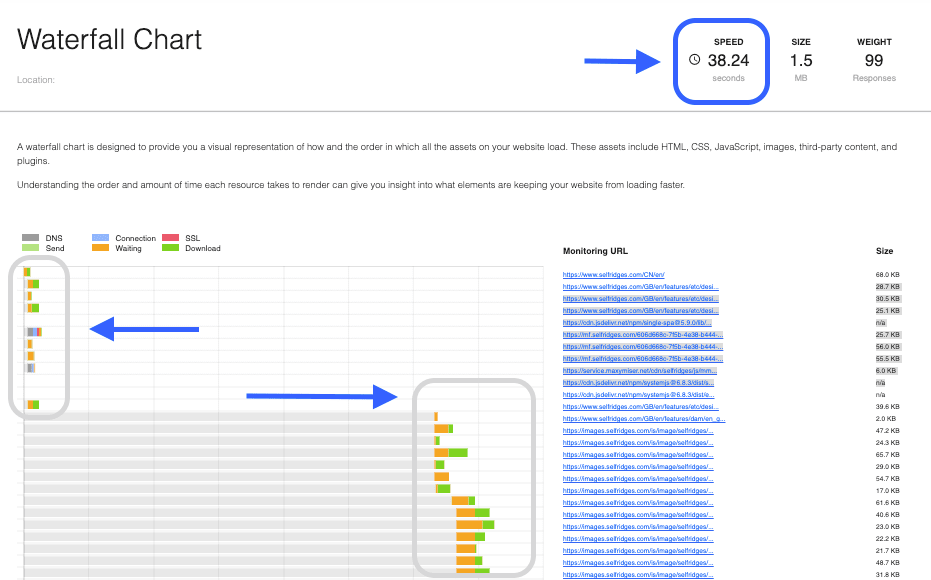Open the images.selfridges link sized 65.7 KB
The height and width of the screenshot is (580, 931).
(638, 454)
